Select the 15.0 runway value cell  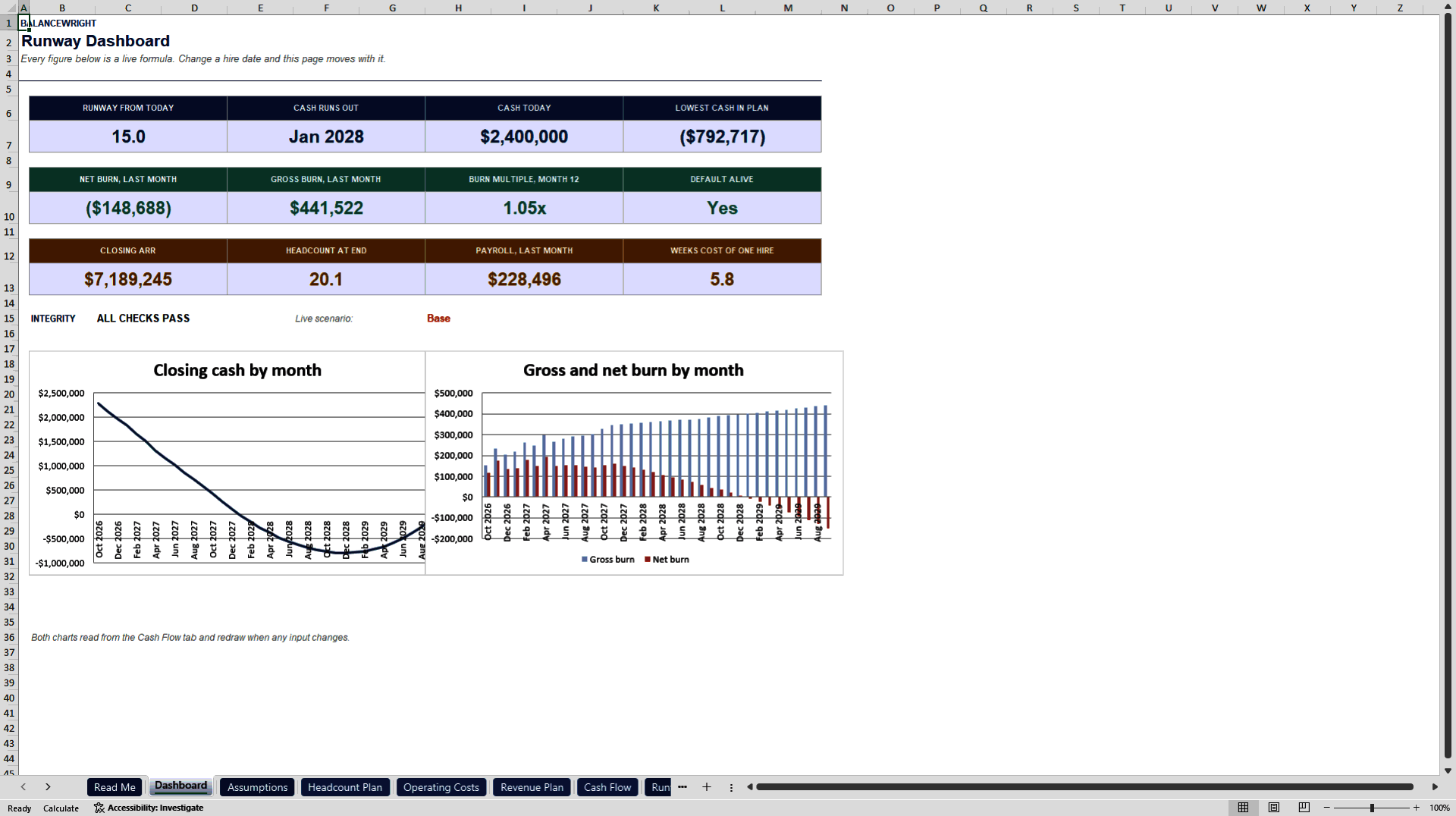tap(128, 137)
